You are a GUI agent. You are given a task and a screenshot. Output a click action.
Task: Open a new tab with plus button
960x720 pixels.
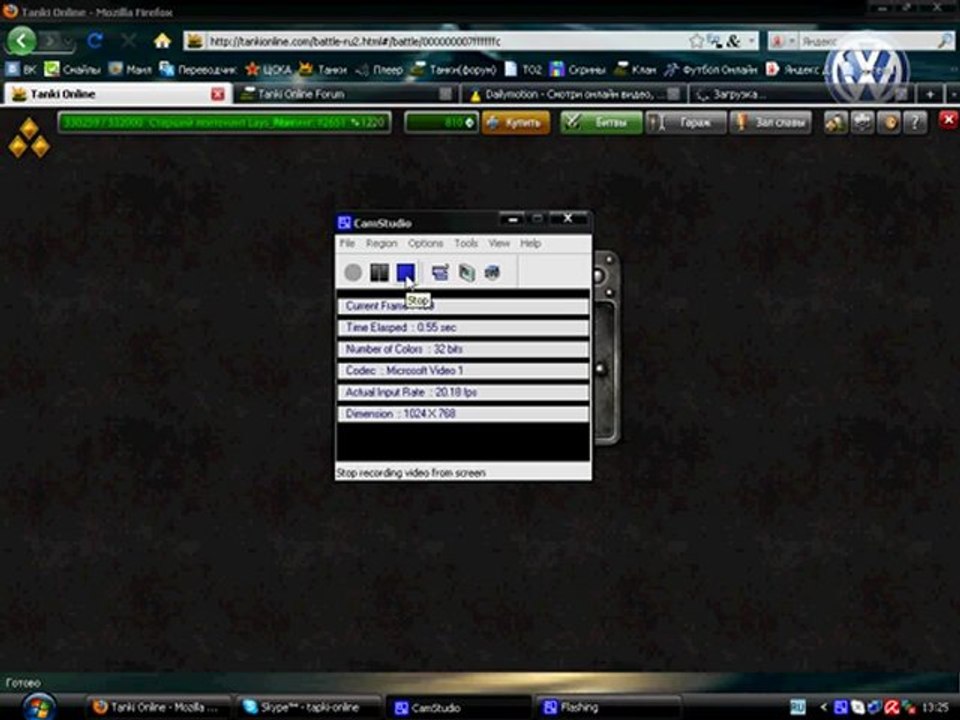929,94
